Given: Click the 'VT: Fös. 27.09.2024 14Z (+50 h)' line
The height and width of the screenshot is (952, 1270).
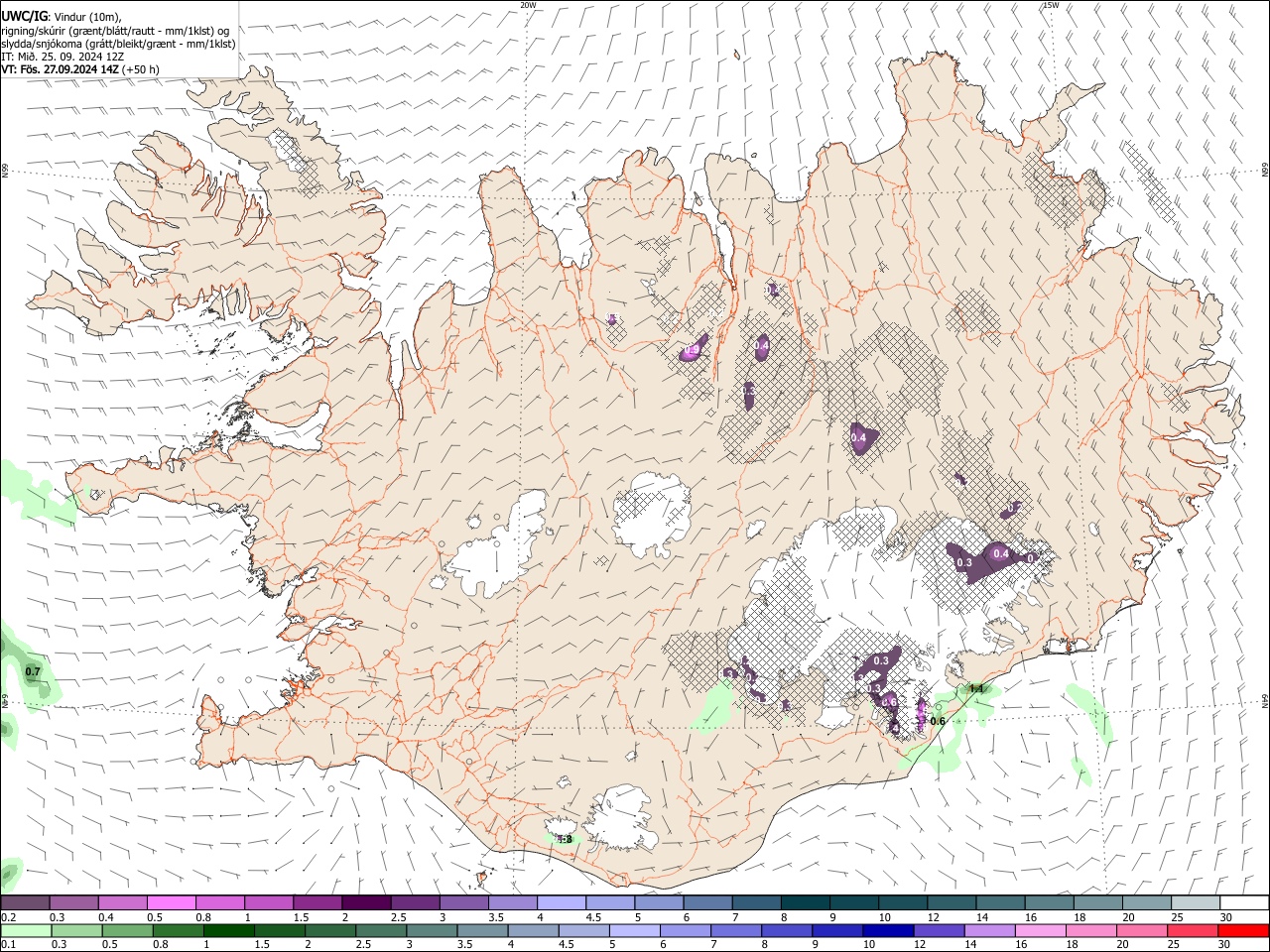Looking at the screenshot, I should [x=80, y=69].
